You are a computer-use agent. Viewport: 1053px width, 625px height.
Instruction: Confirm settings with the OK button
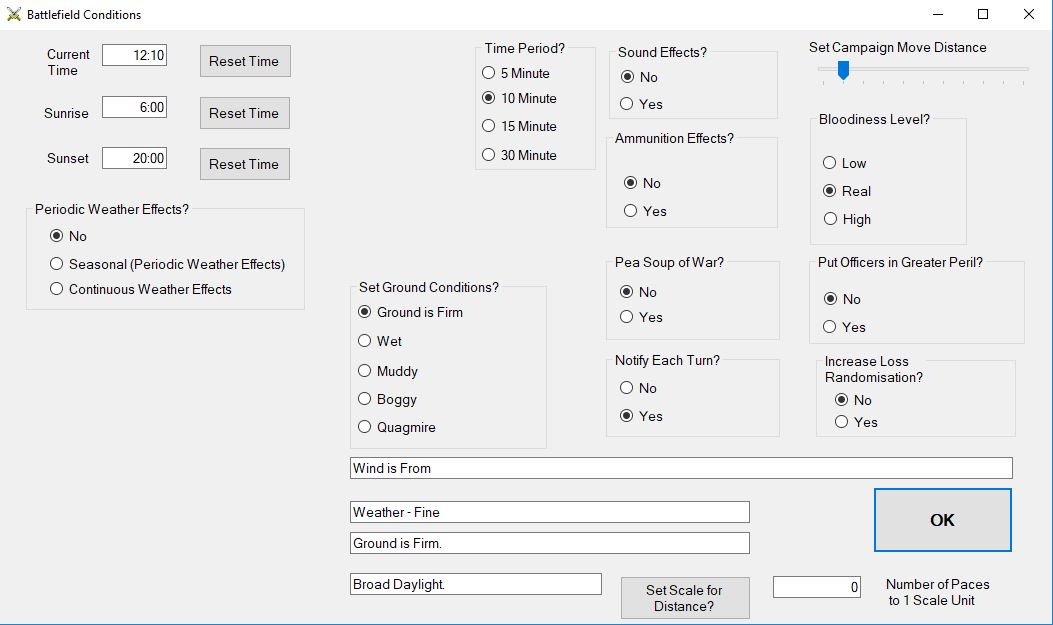[x=942, y=520]
